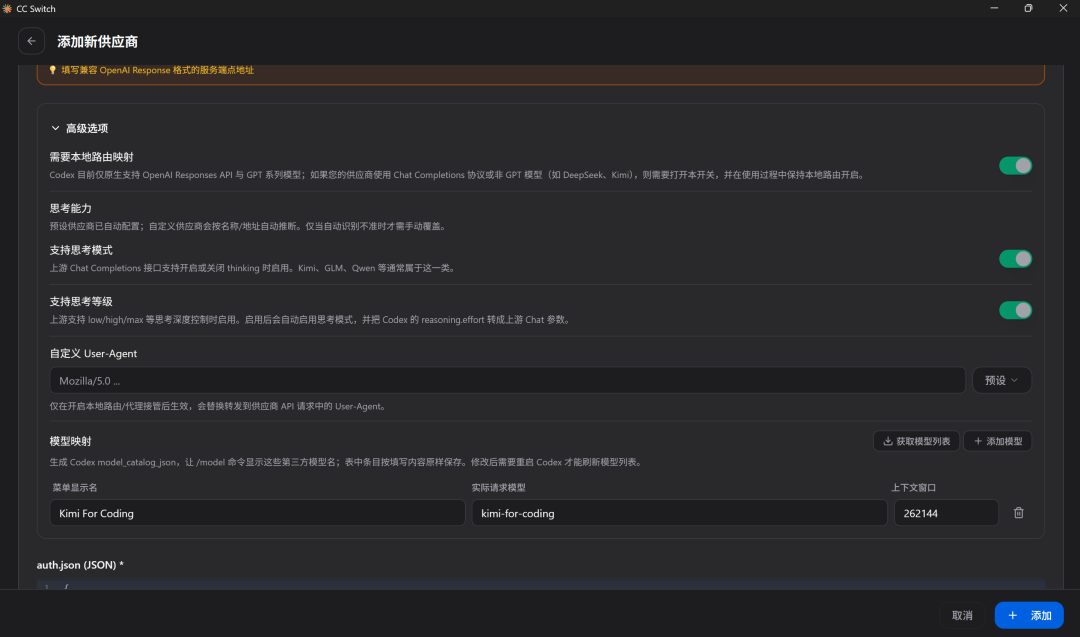The image size is (1080, 637).
Task: Click the 添加模型 button
Action: pyautogui.click(x=997, y=441)
